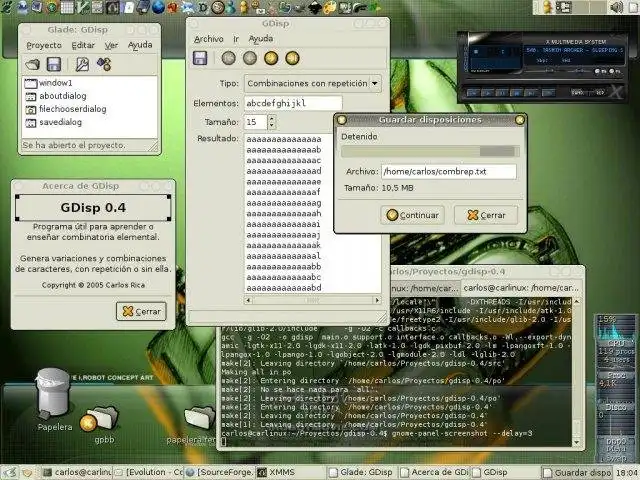Click XMMS pause button

[x=502, y=93]
